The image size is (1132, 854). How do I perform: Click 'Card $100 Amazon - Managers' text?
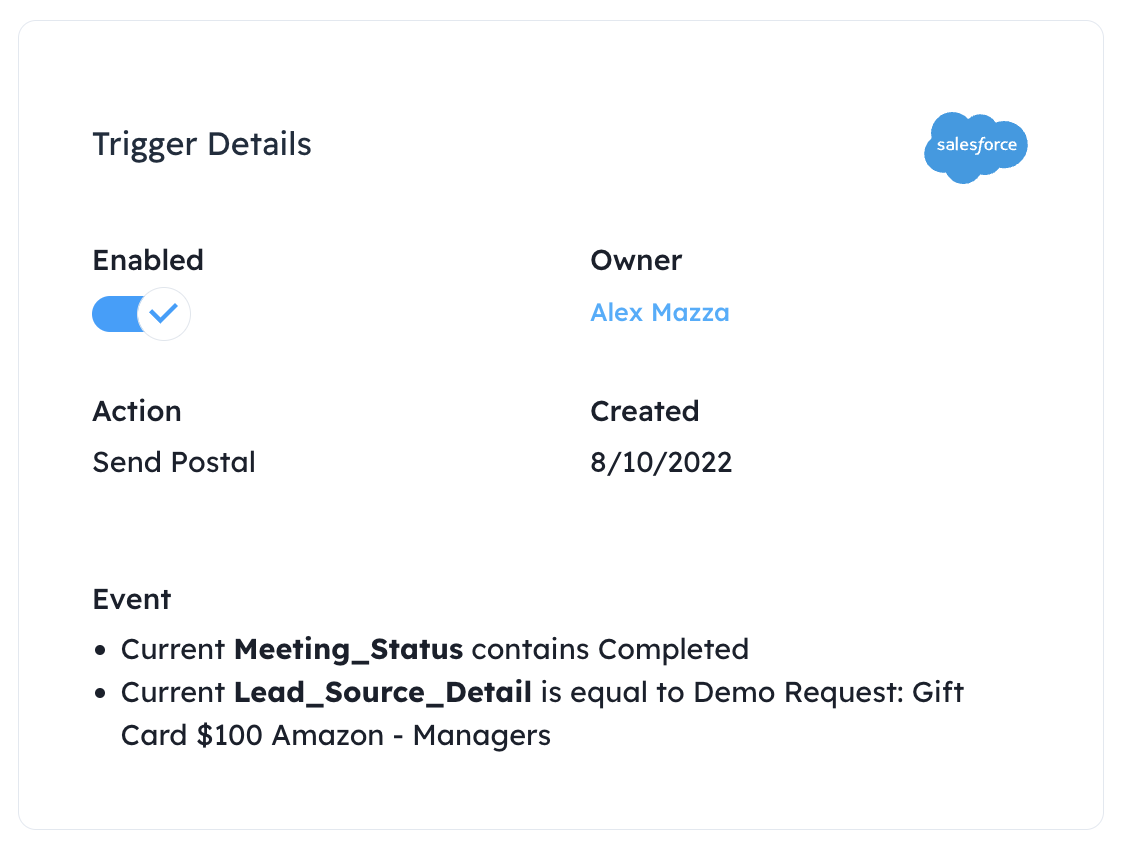336,736
